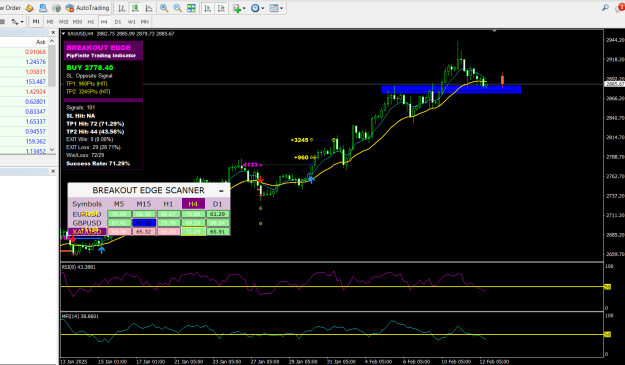This screenshot has height=365, width=625.
Task: Click the chart Templates icon
Action: coord(274,8)
